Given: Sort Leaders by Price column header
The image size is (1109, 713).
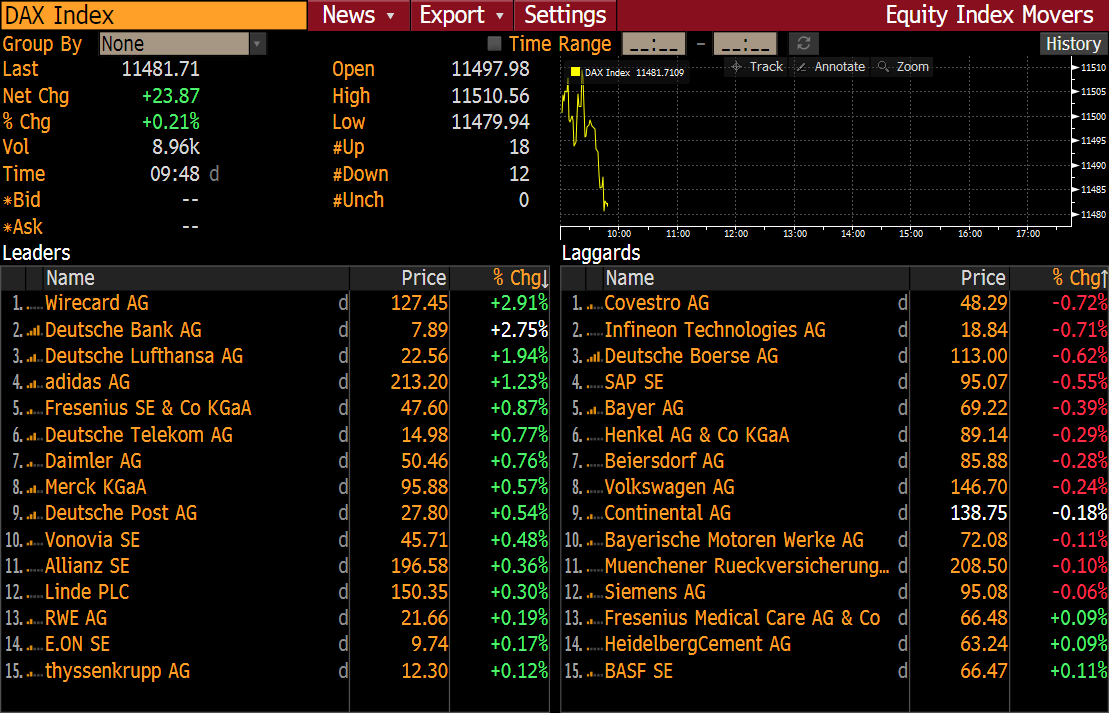Looking at the screenshot, I should (399, 278).
